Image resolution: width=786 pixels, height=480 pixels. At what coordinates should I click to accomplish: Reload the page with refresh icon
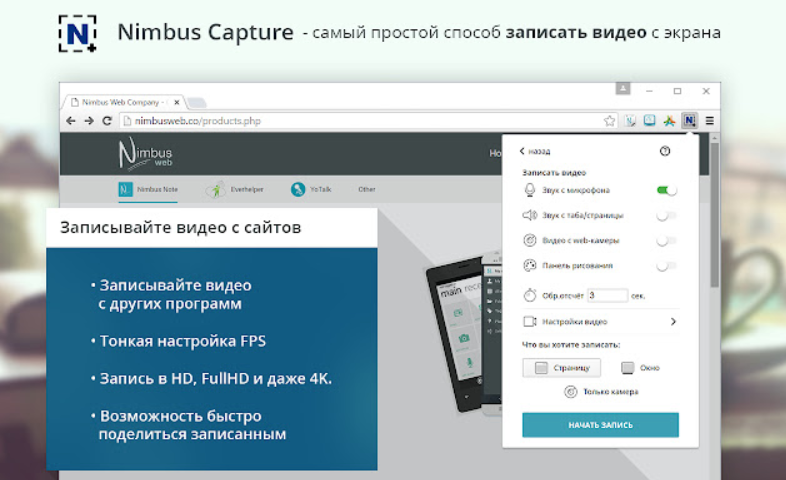tap(107, 121)
